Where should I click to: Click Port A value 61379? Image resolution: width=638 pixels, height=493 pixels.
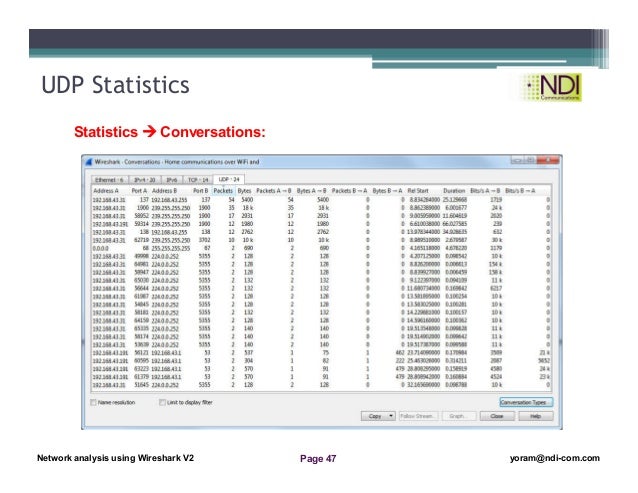(x=141, y=377)
